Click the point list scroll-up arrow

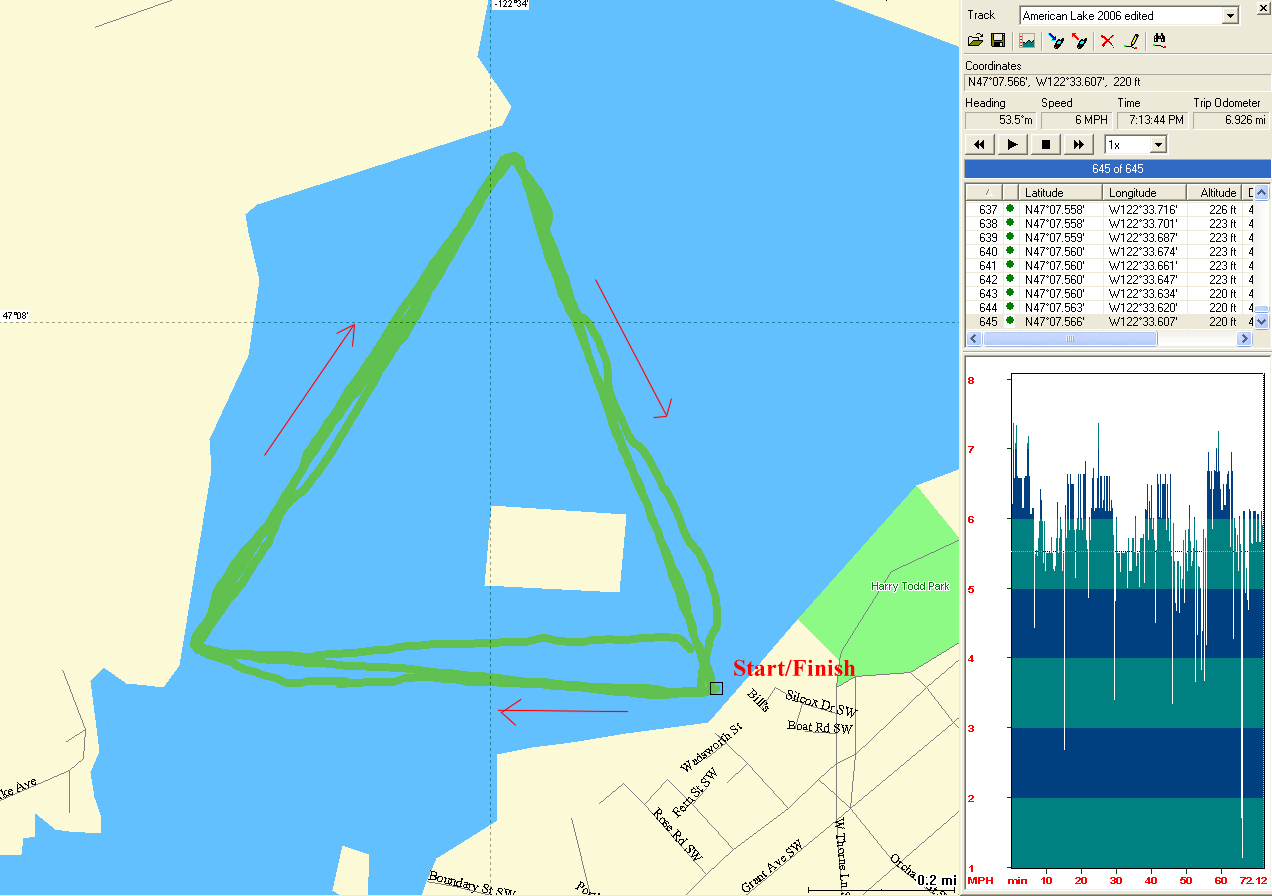click(1261, 193)
